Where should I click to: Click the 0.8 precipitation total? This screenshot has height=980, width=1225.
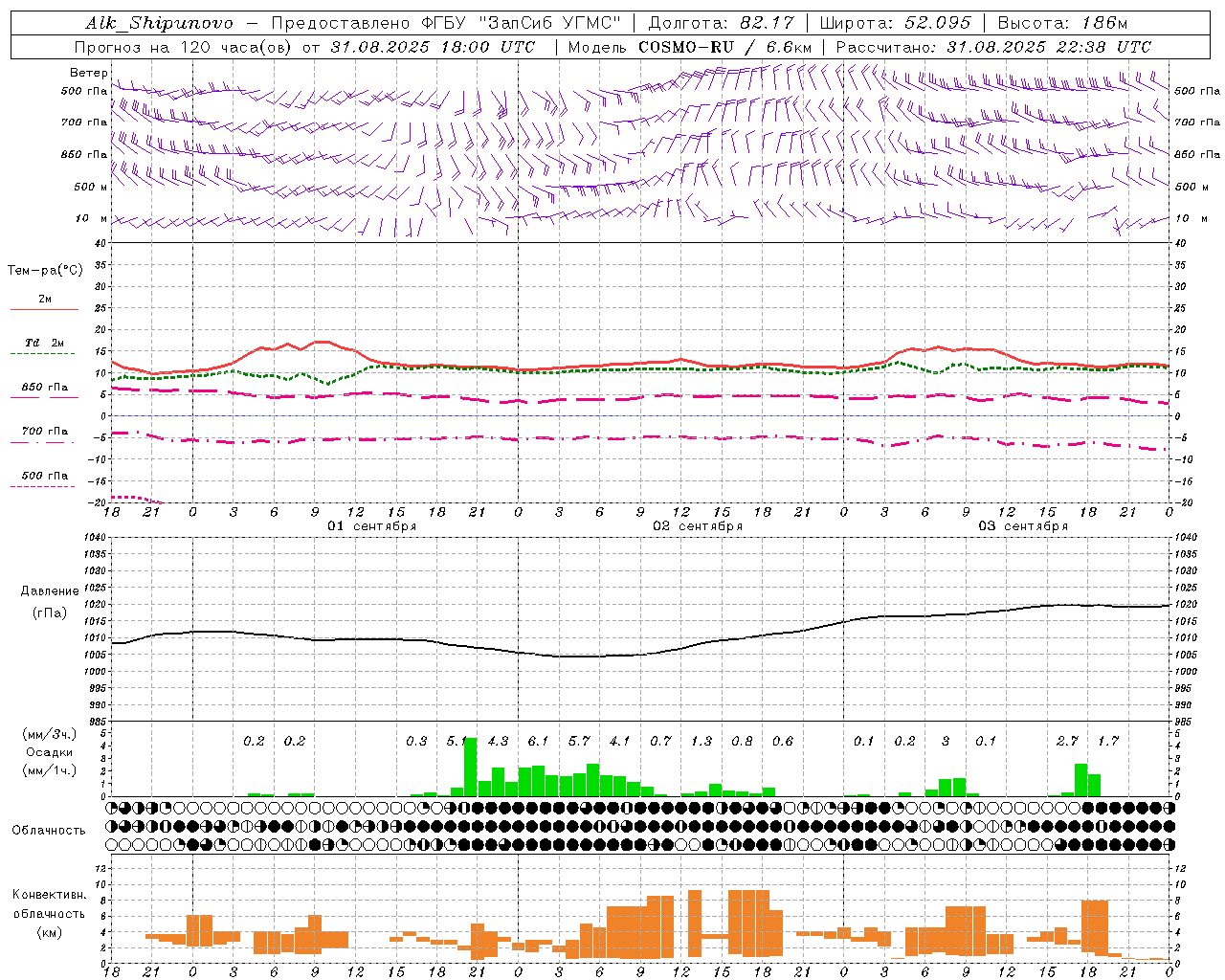click(742, 741)
